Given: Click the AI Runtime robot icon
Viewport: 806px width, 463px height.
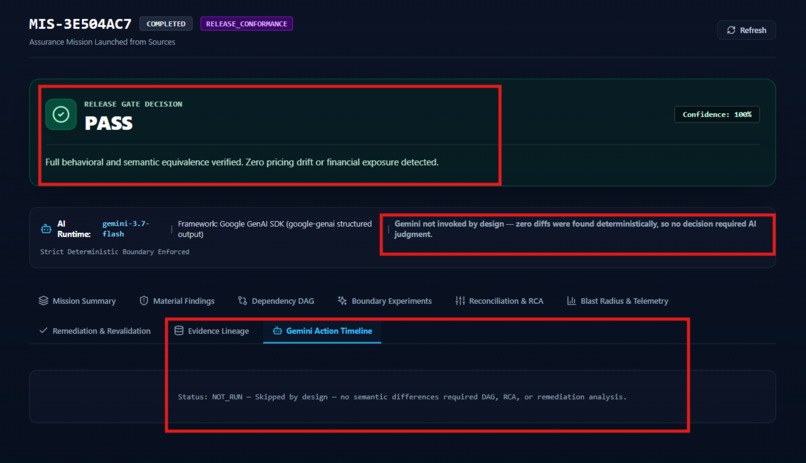Looking at the screenshot, I should click(x=46, y=229).
